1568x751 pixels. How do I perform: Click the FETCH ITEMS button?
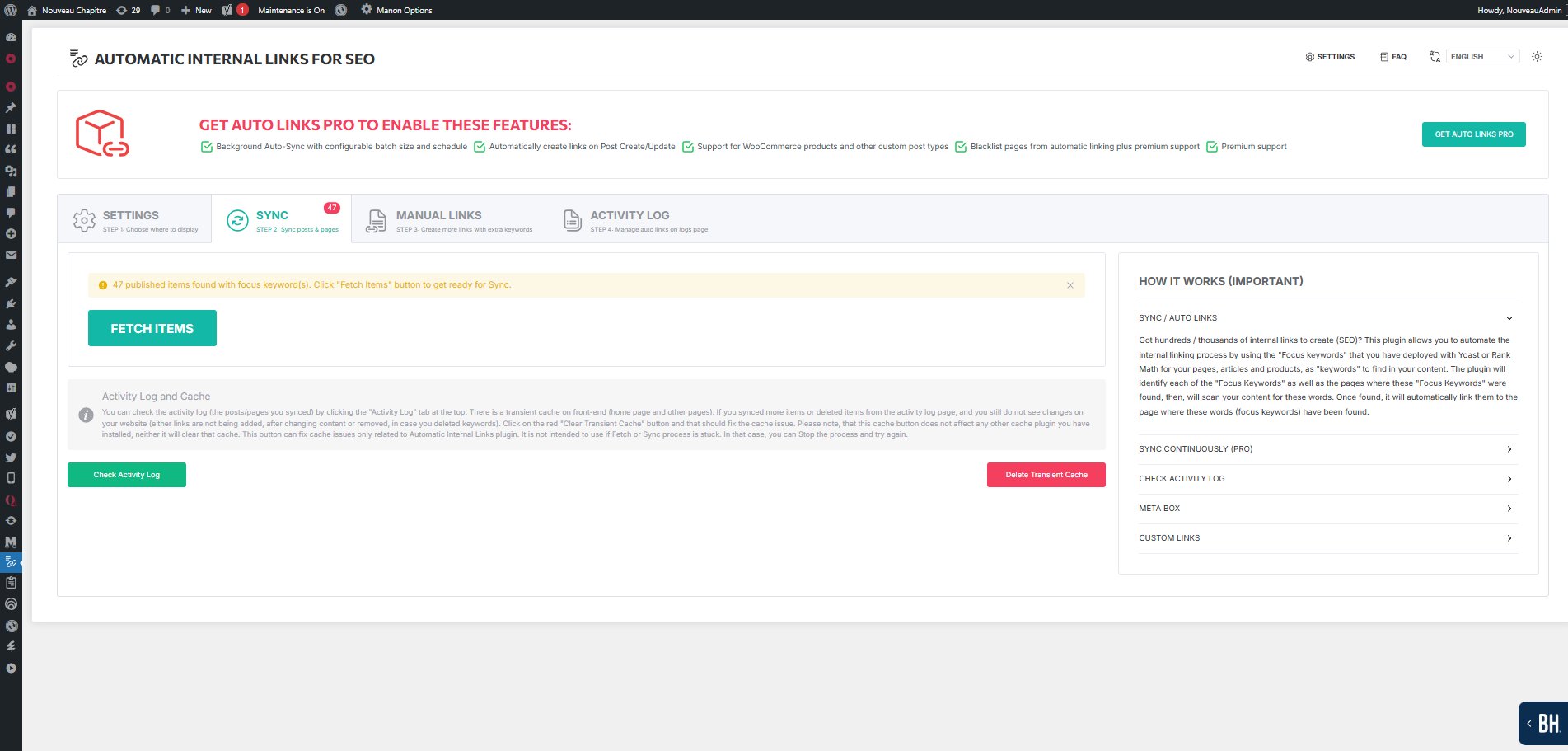click(x=152, y=327)
